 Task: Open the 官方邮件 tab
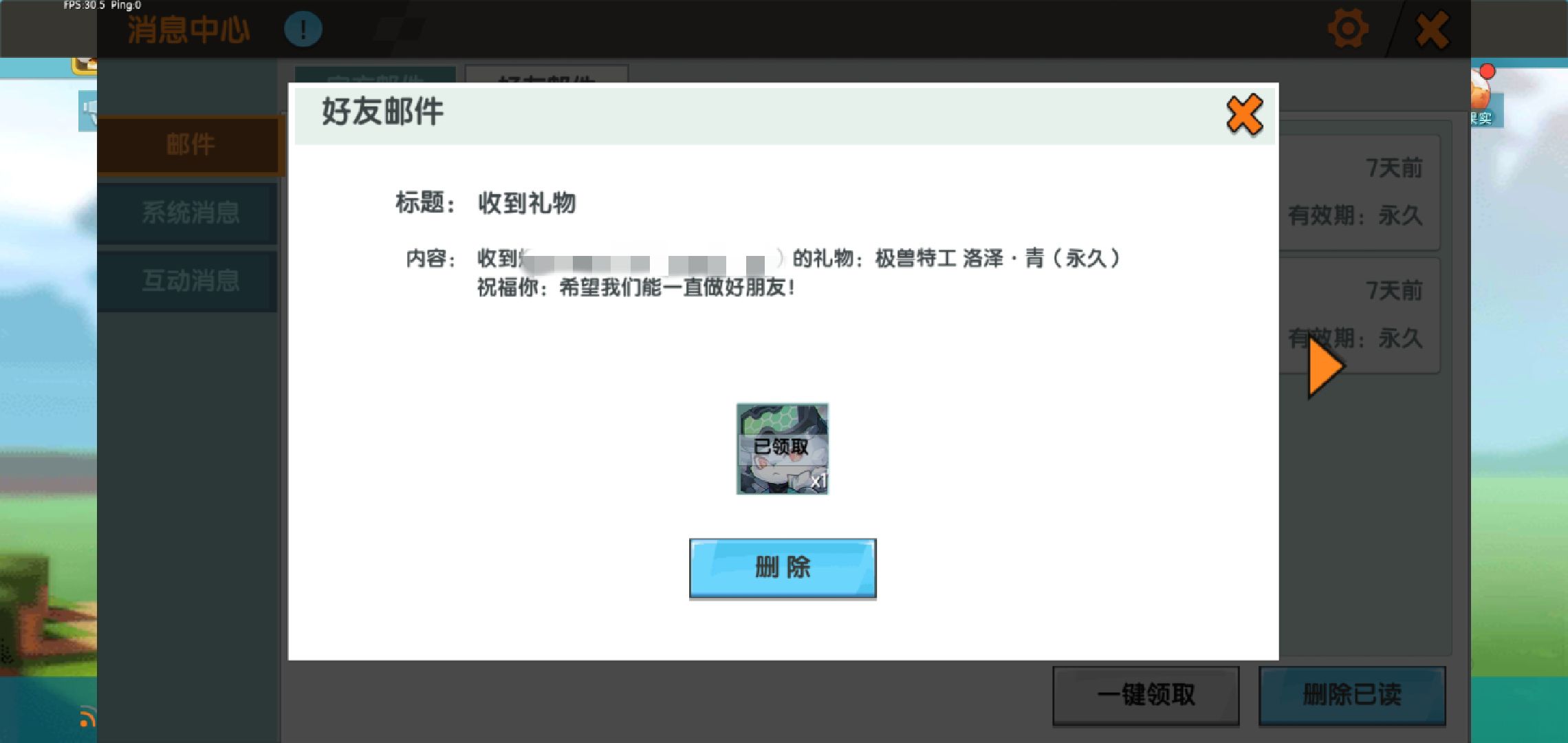[x=375, y=75]
